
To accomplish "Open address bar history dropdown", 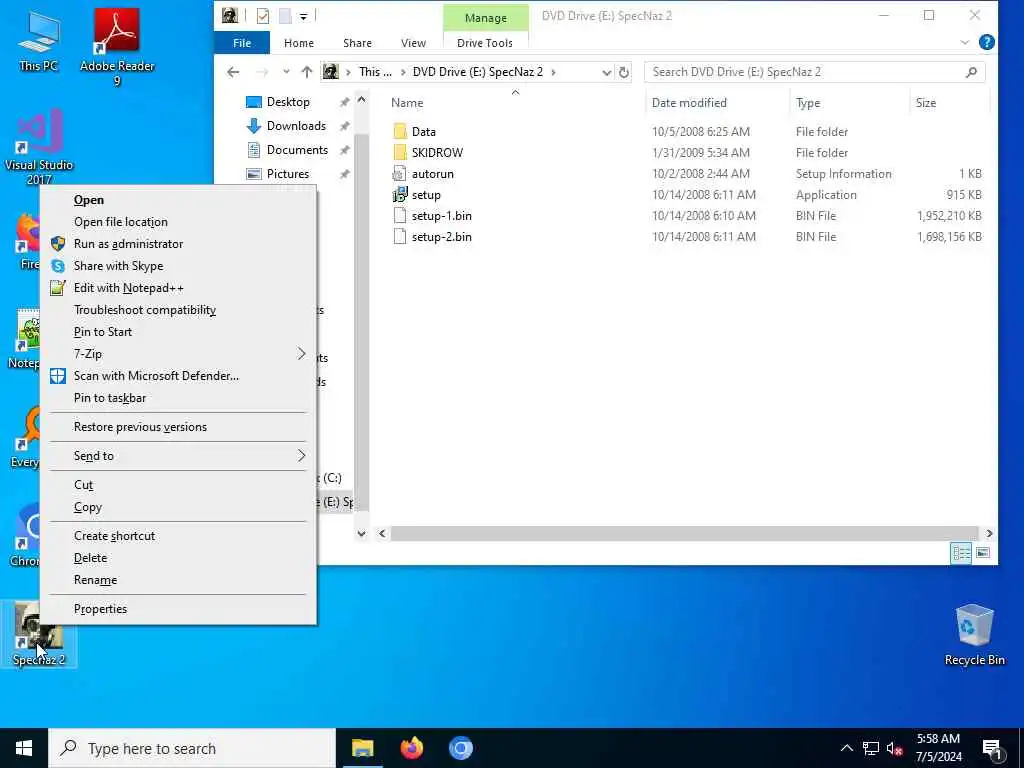I will pyautogui.click(x=606, y=72).
